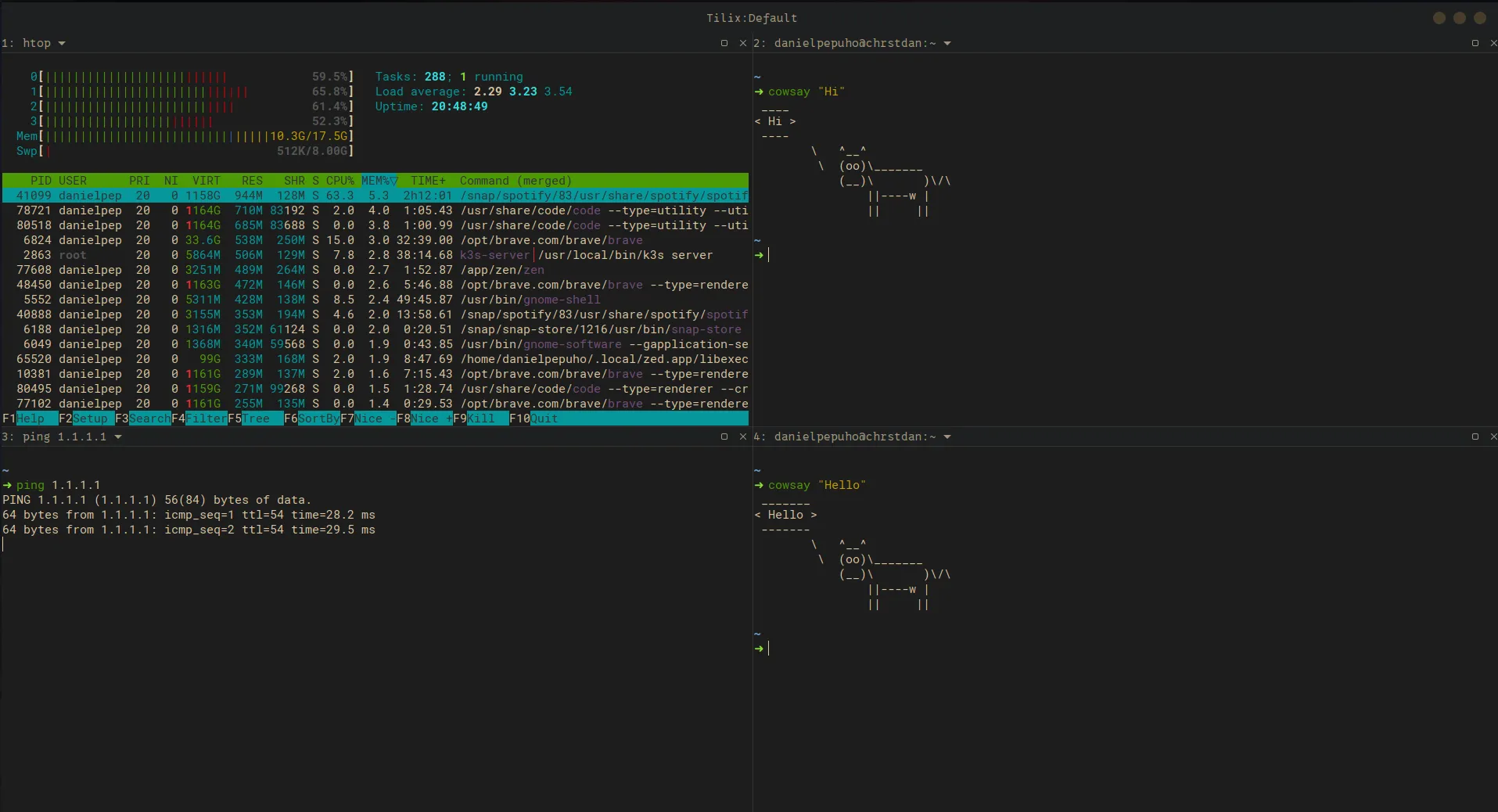Sort by RES column header
The width and height of the screenshot is (1498, 812).
click(x=252, y=181)
